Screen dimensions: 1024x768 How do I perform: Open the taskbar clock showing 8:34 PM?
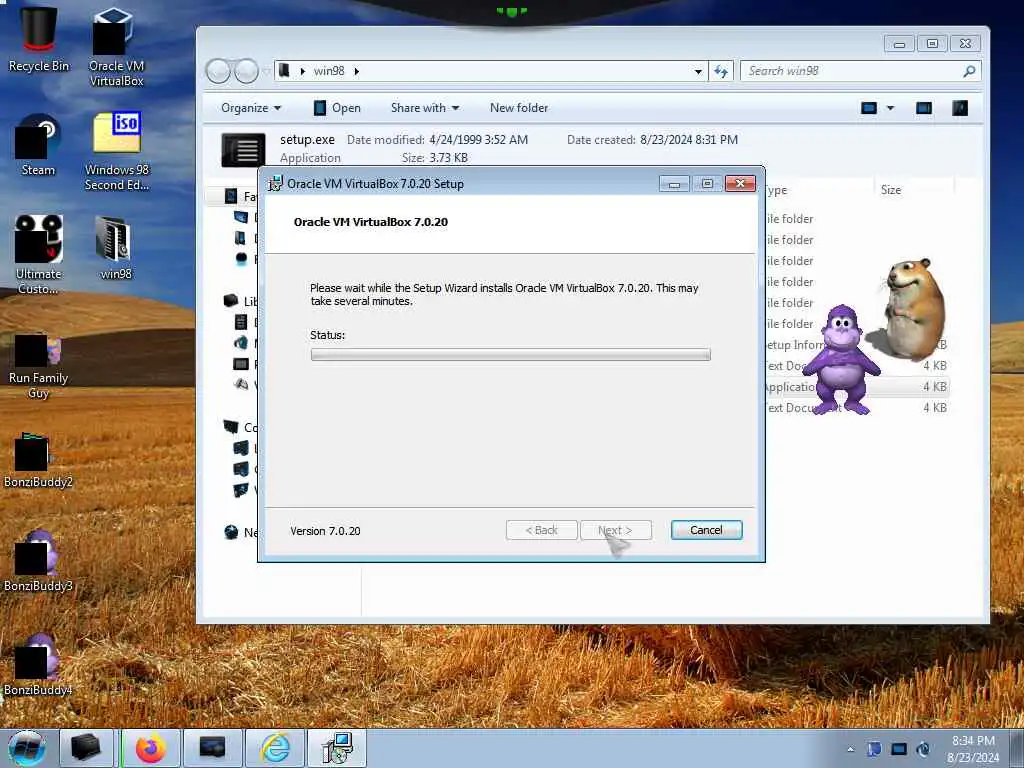(x=973, y=749)
